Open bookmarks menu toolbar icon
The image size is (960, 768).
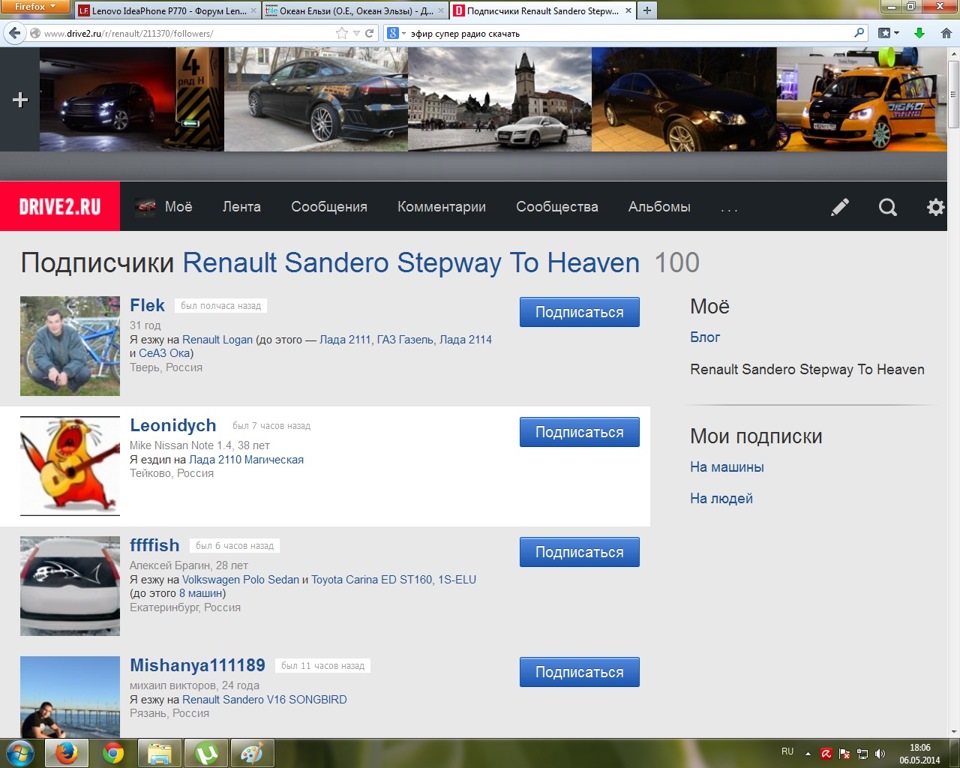(x=888, y=33)
